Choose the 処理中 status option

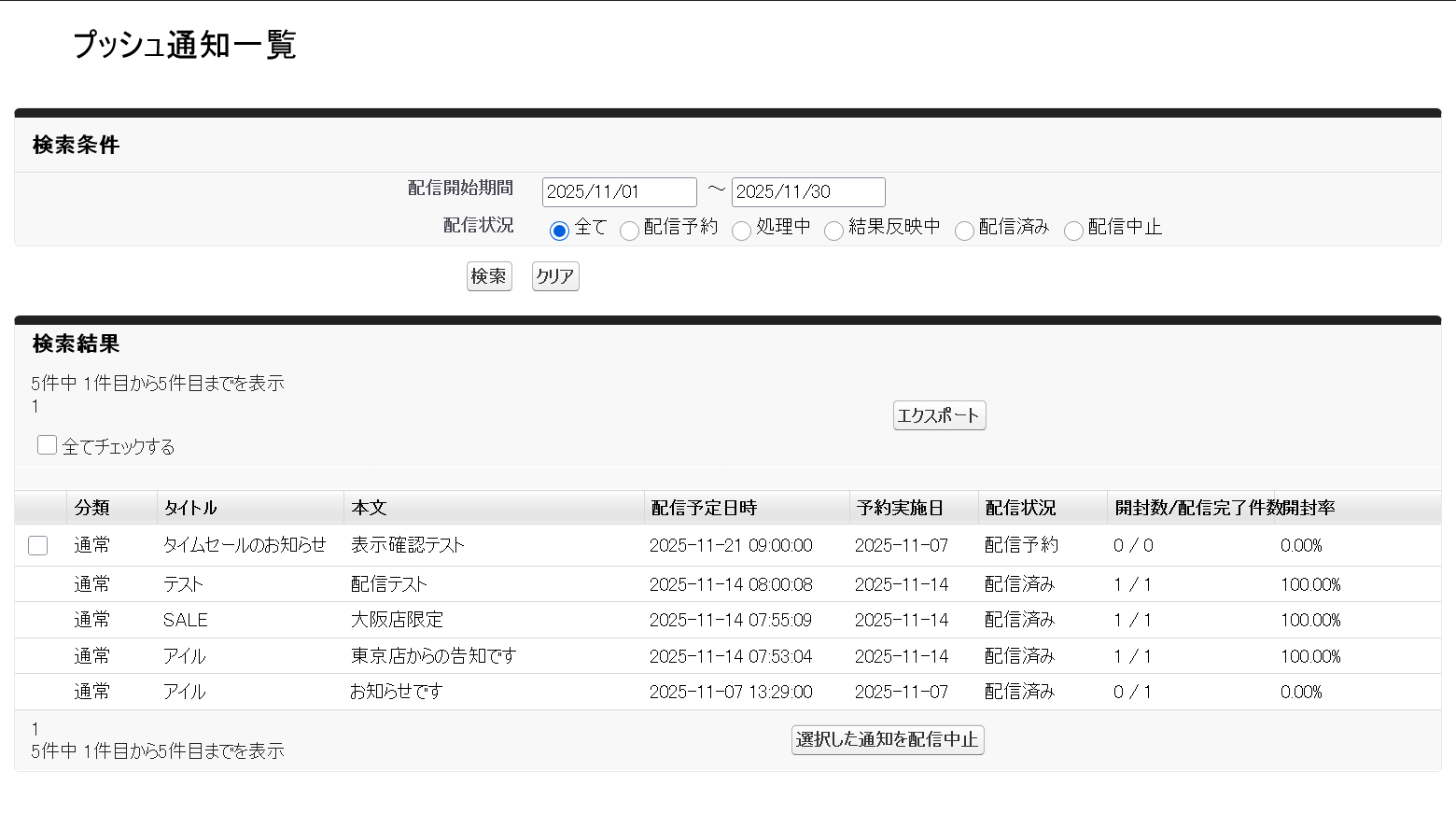click(742, 230)
